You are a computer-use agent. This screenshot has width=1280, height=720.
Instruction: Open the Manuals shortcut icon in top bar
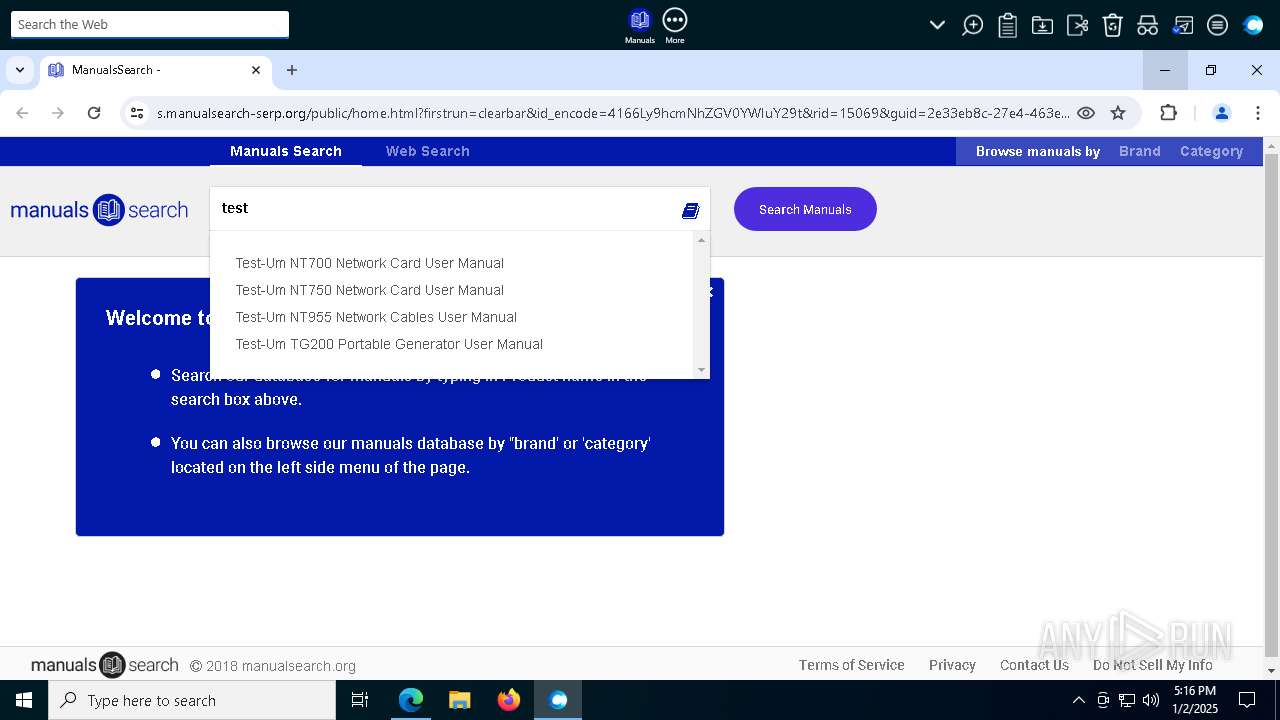(x=639, y=25)
